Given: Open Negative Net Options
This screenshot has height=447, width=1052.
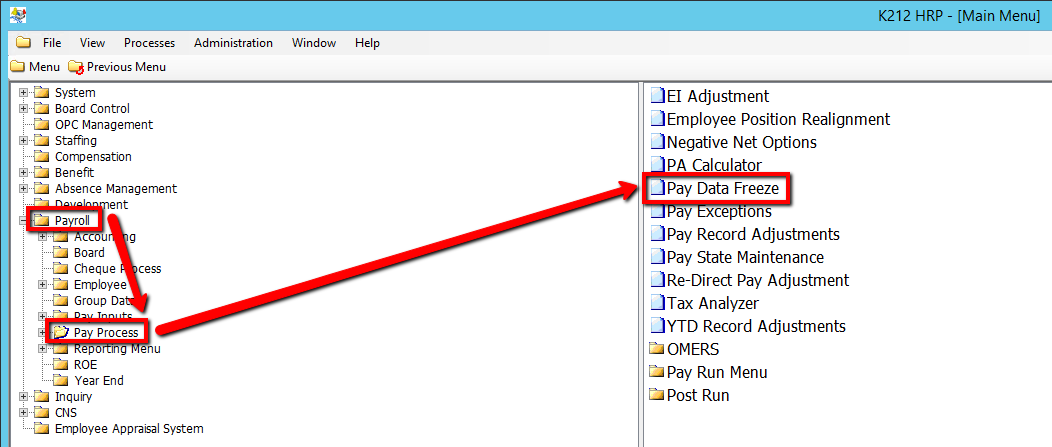Looking at the screenshot, I should pyautogui.click(x=741, y=142).
